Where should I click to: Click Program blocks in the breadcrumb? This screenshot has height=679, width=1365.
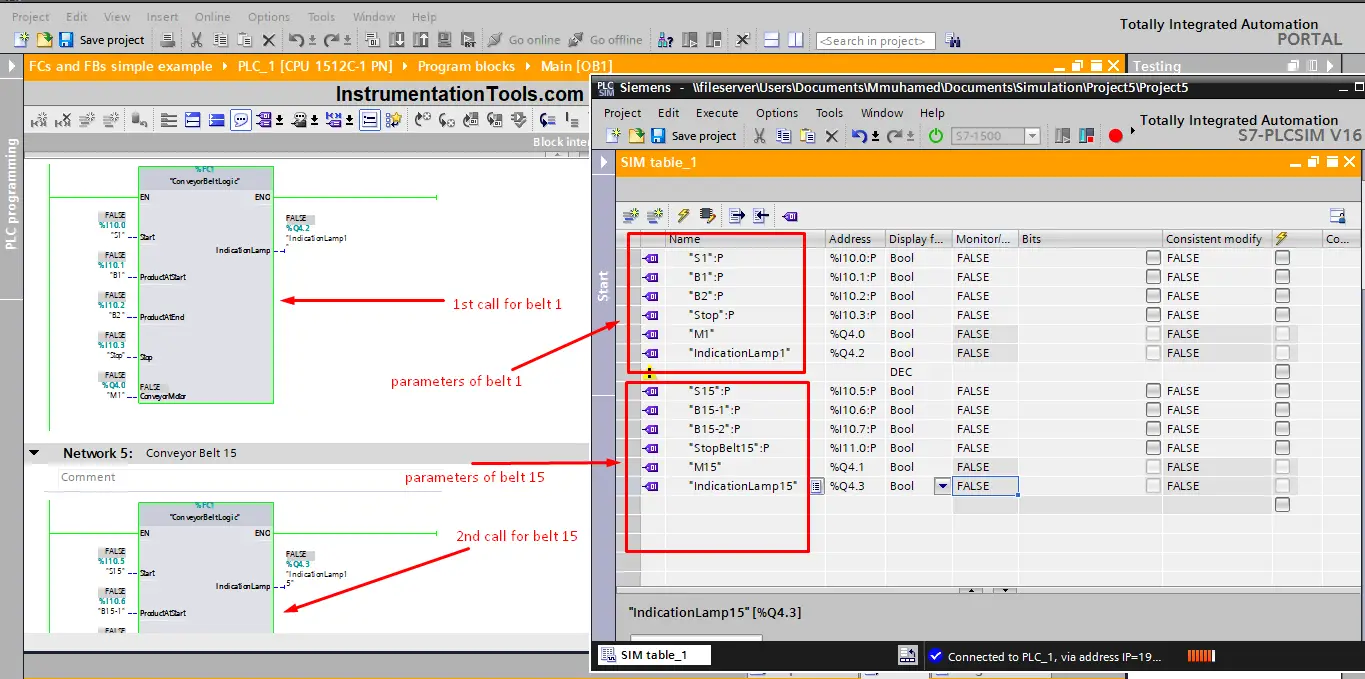466,66
